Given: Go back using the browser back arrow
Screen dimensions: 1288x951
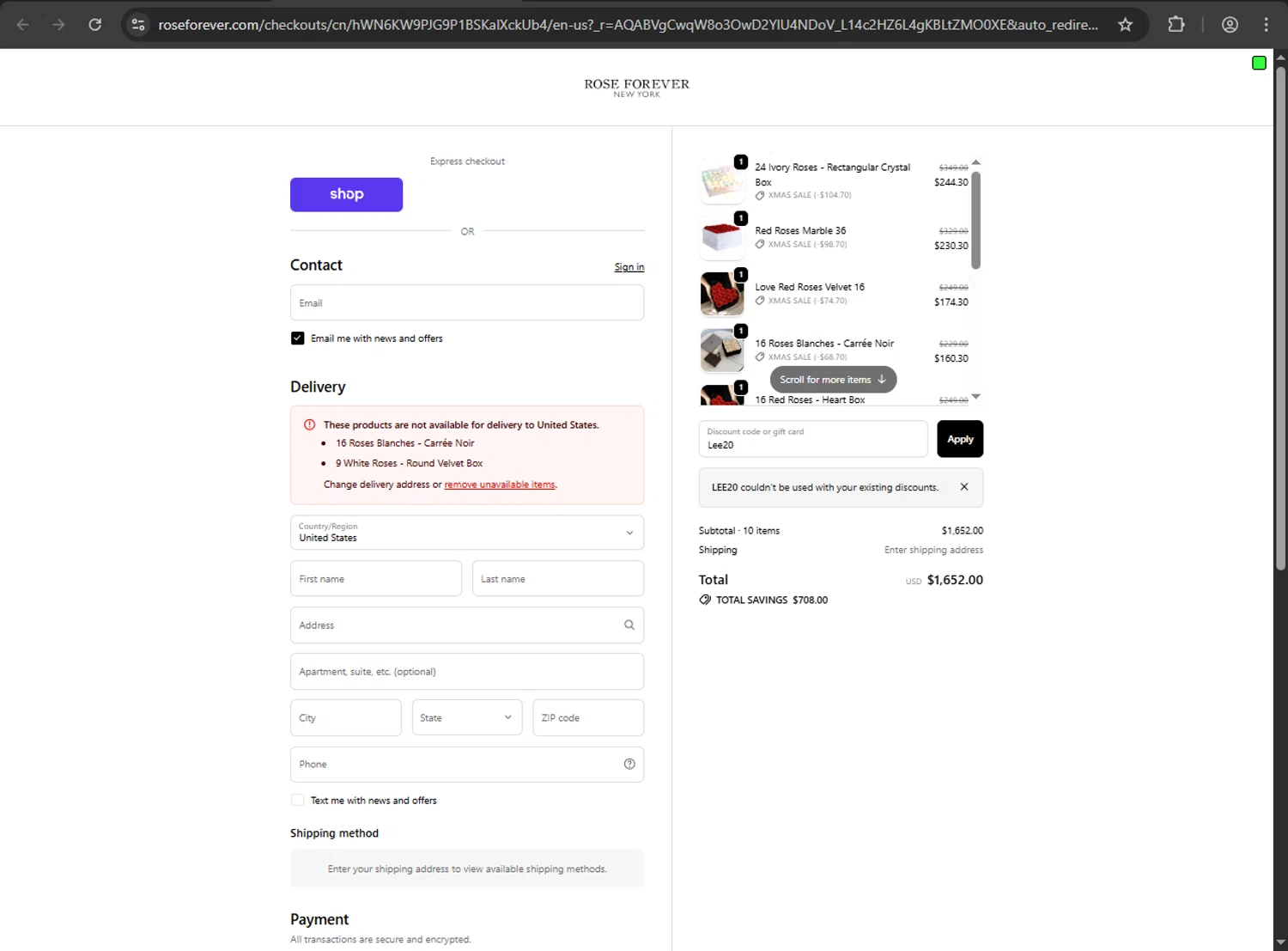Looking at the screenshot, I should click(23, 24).
